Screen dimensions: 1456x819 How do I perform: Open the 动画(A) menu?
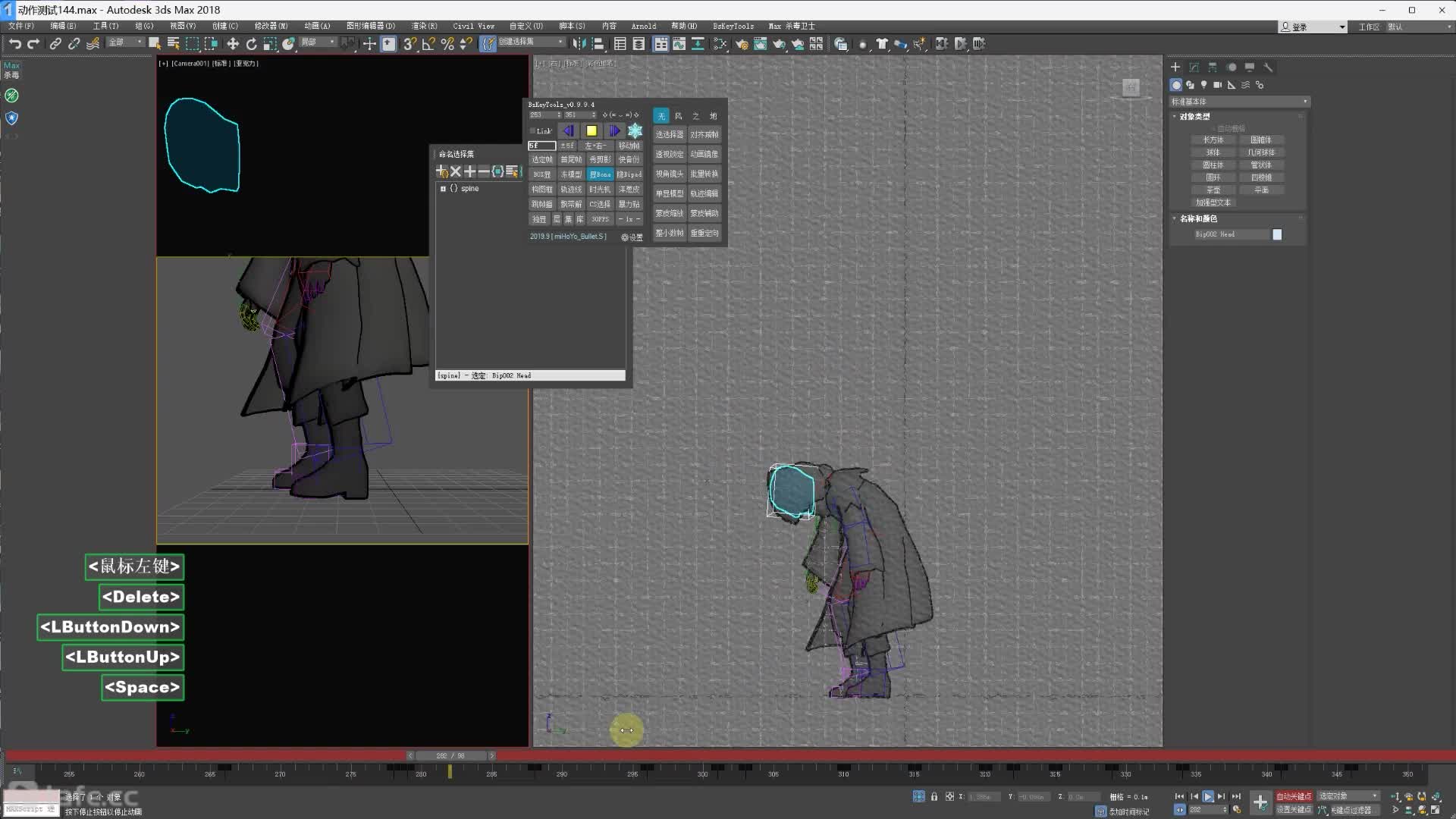[316, 26]
